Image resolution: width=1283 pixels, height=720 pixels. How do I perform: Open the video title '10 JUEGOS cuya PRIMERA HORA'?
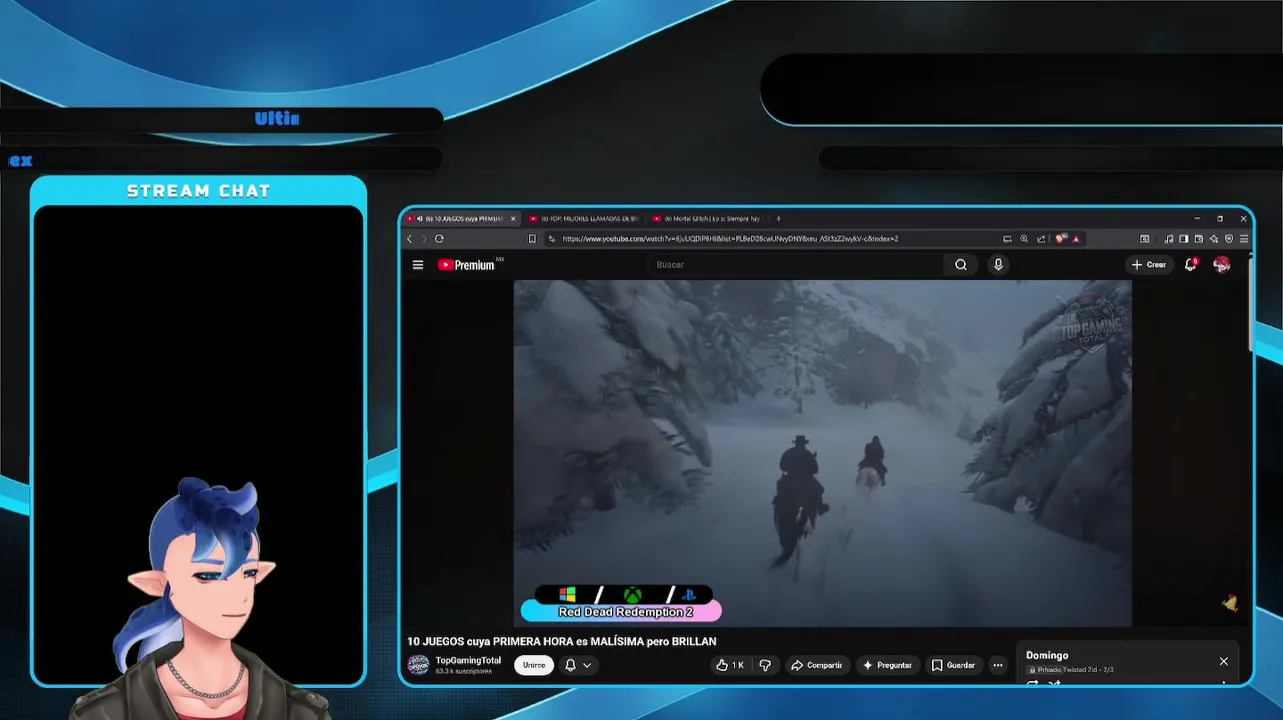pos(562,642)
